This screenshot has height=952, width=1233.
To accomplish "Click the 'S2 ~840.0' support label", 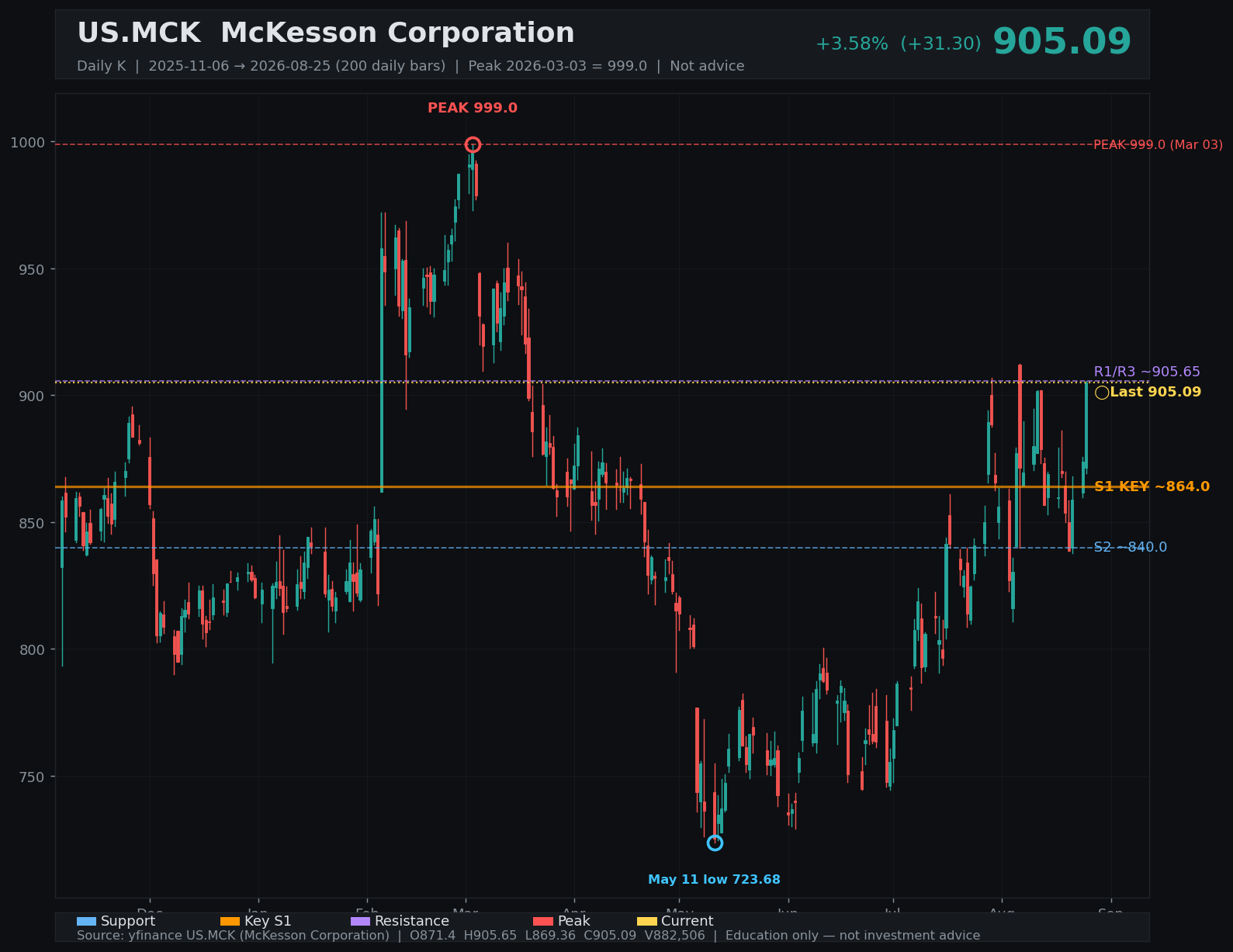I will (x=1130, y=548).
